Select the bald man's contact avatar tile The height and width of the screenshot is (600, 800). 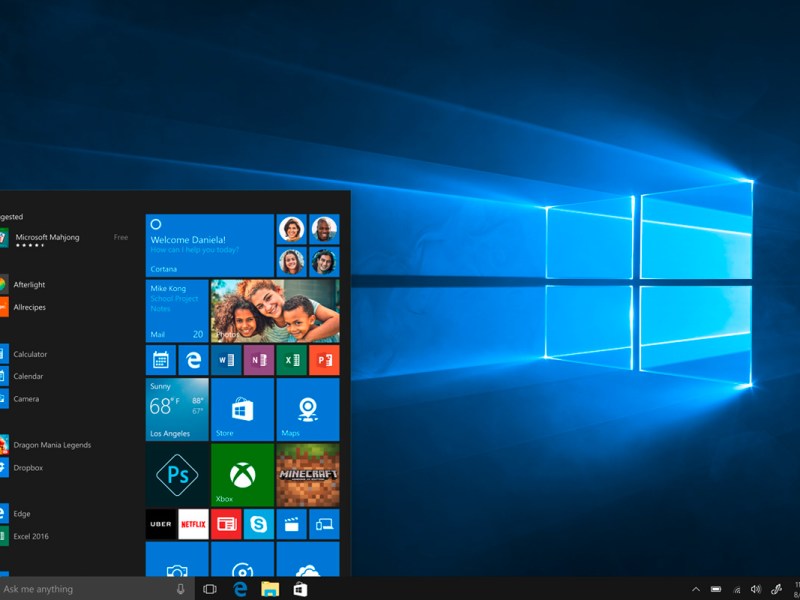(x=324, y=229)
